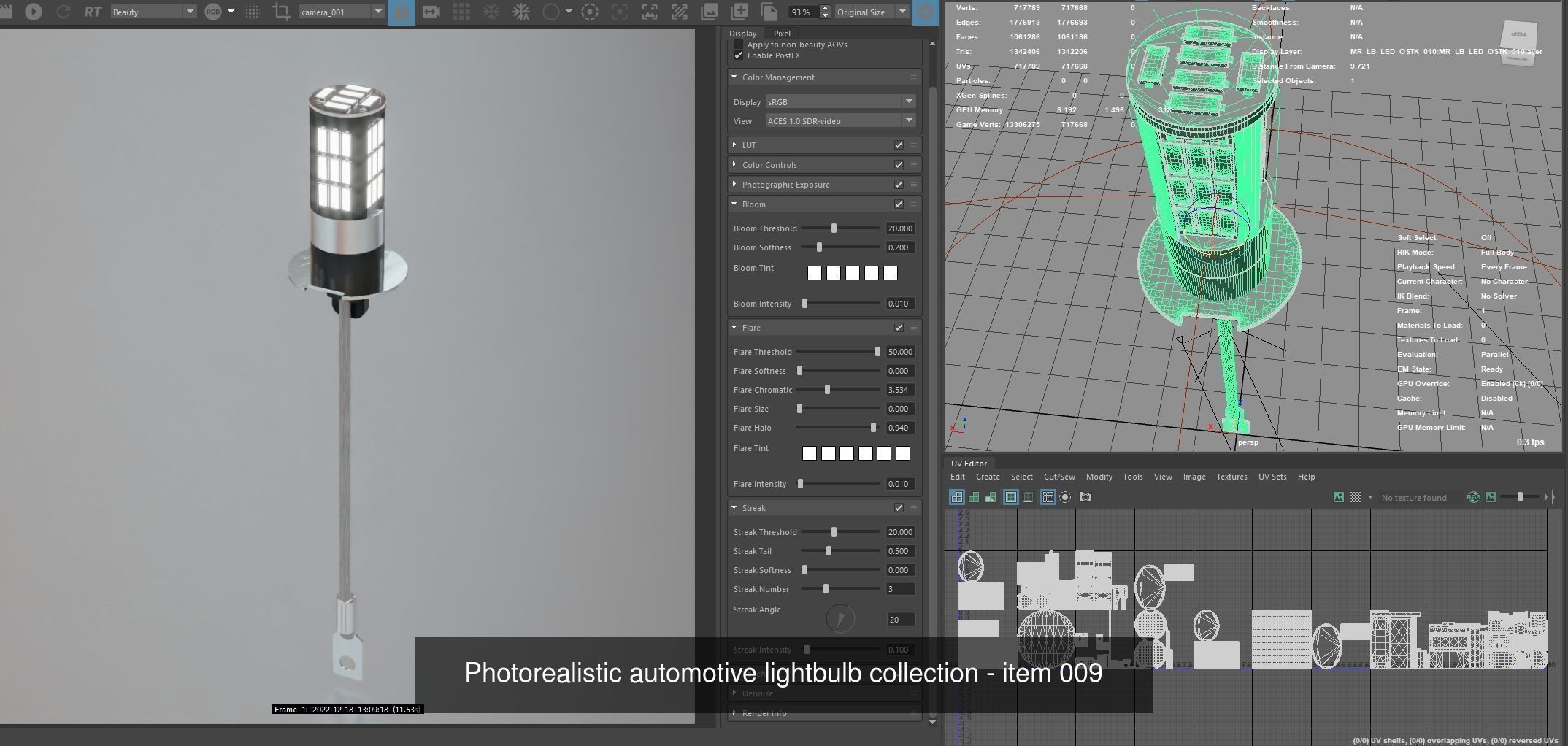Open the Image menu in UV Editor

pyautogui.click(x=1194, y=477)
